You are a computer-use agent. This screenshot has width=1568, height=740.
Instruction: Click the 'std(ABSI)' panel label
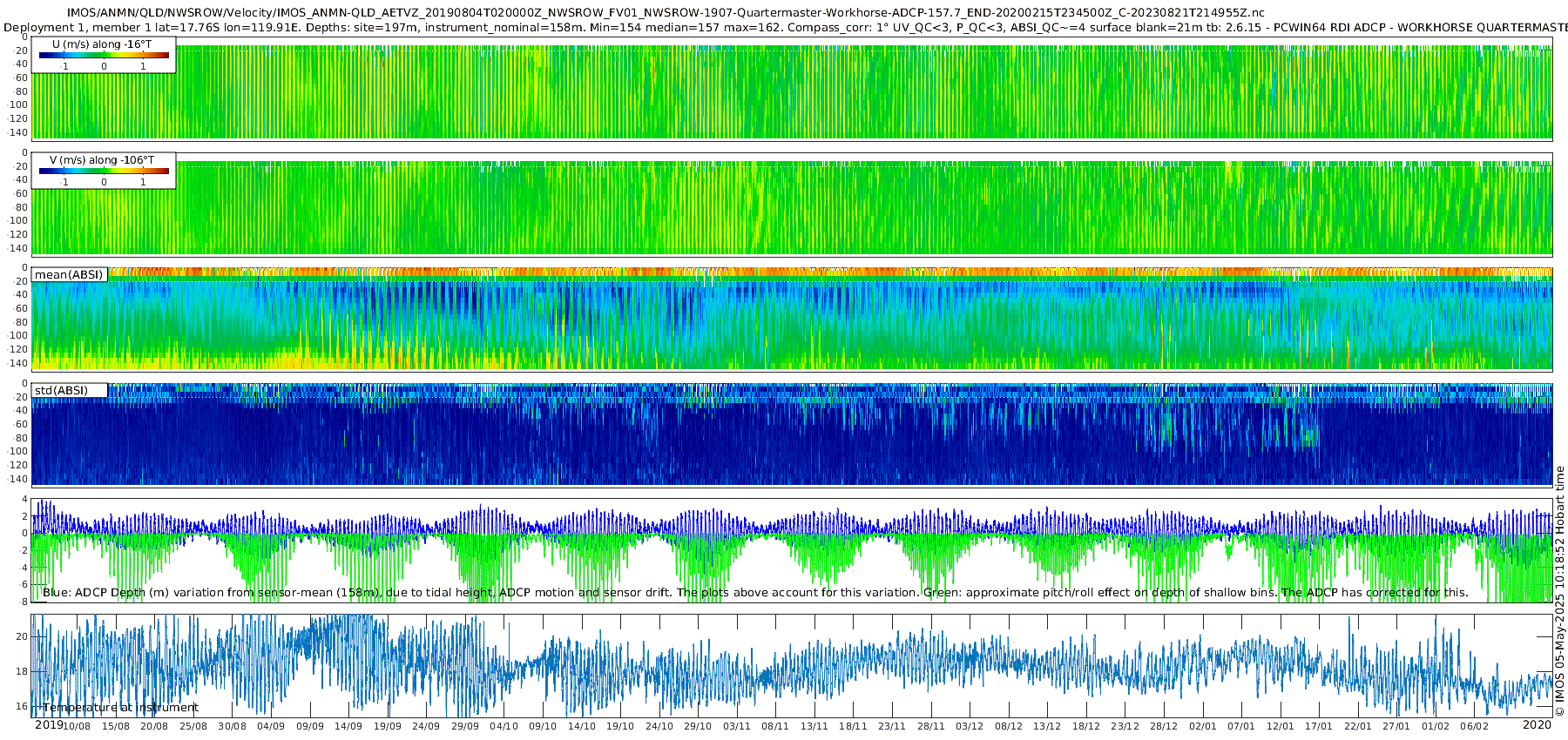pos(61,391)
